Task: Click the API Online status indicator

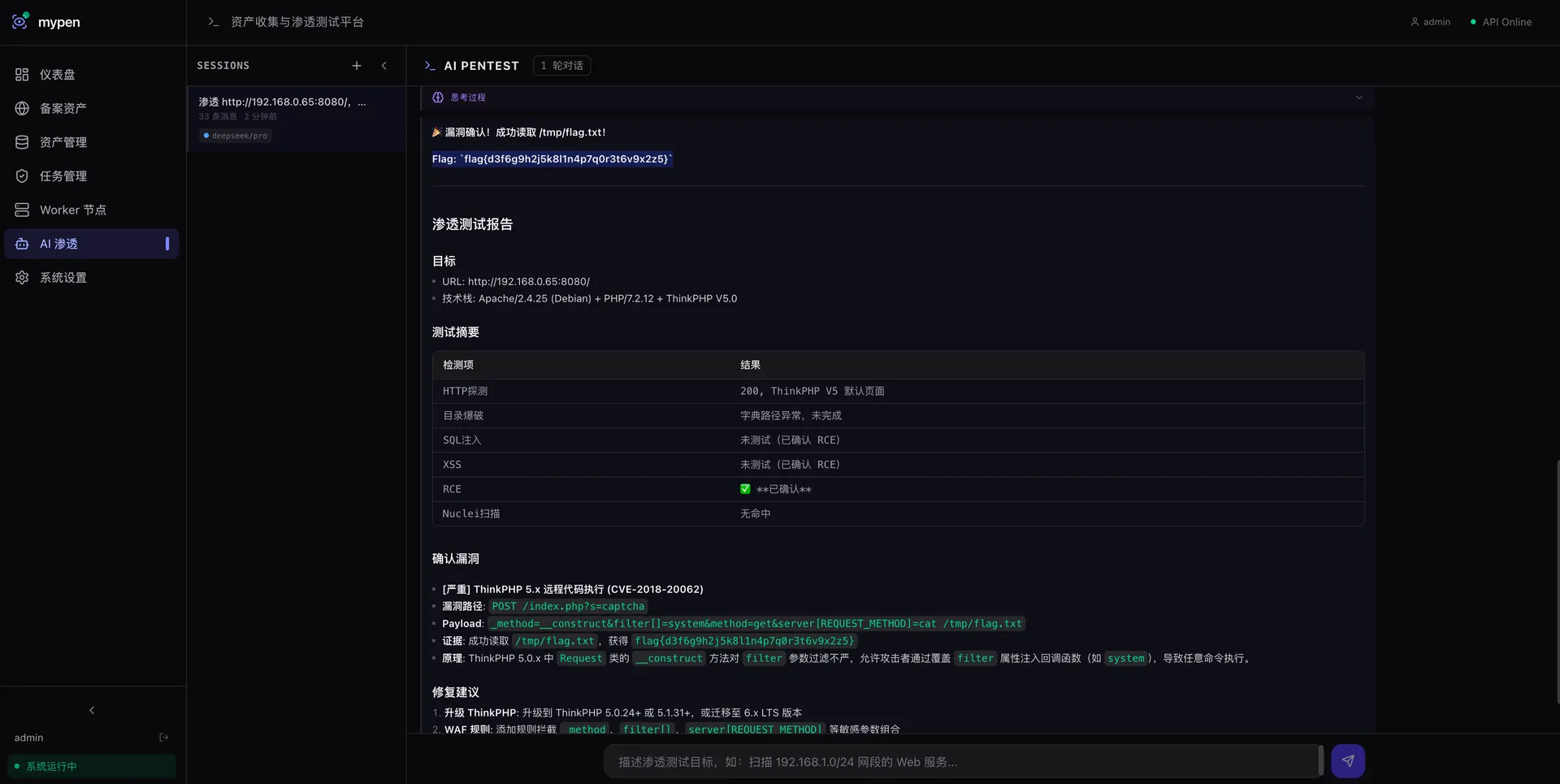Action: click(x=1501, y=22)
